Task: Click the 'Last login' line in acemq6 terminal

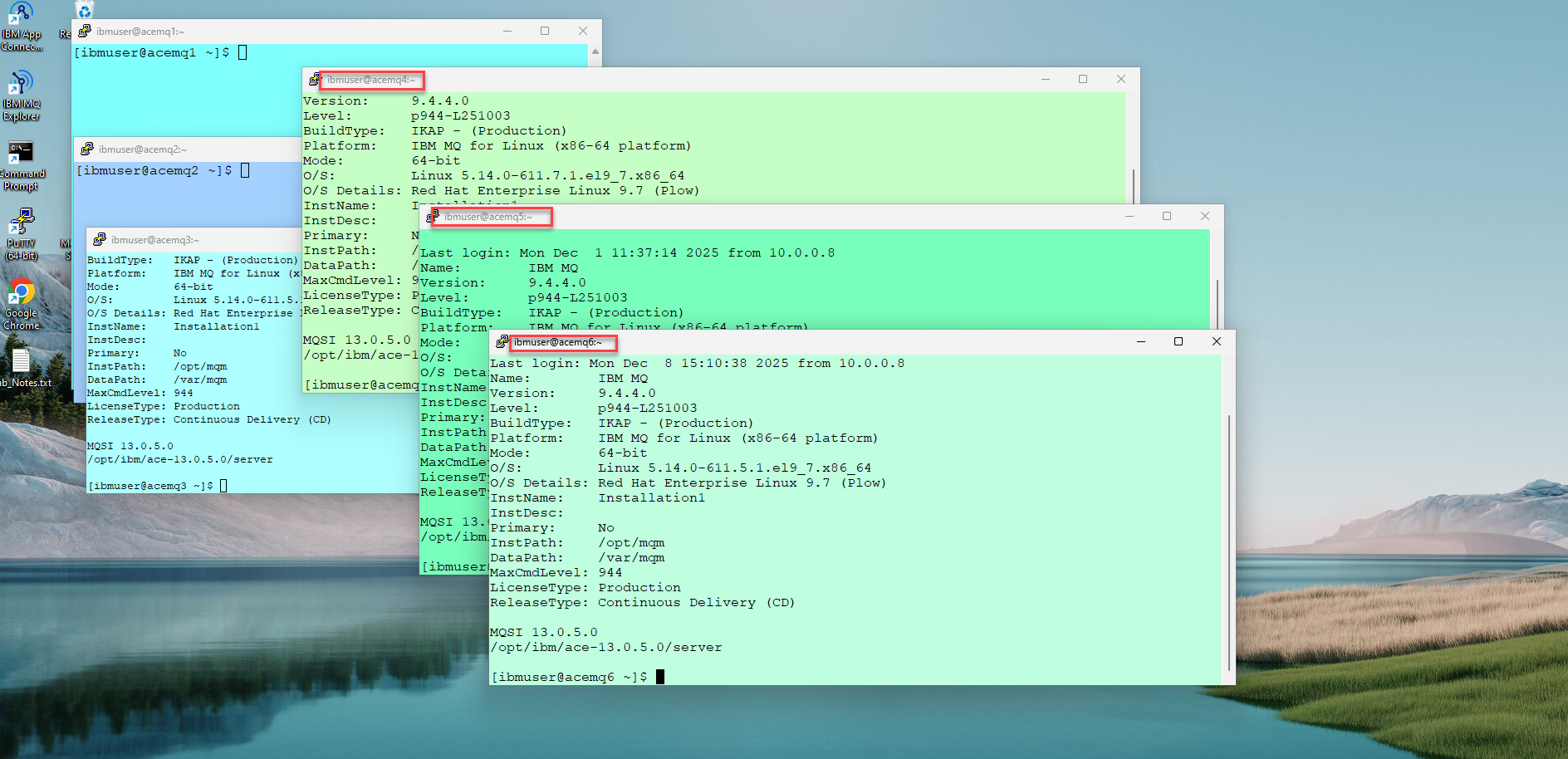Action: coord(697,363)
